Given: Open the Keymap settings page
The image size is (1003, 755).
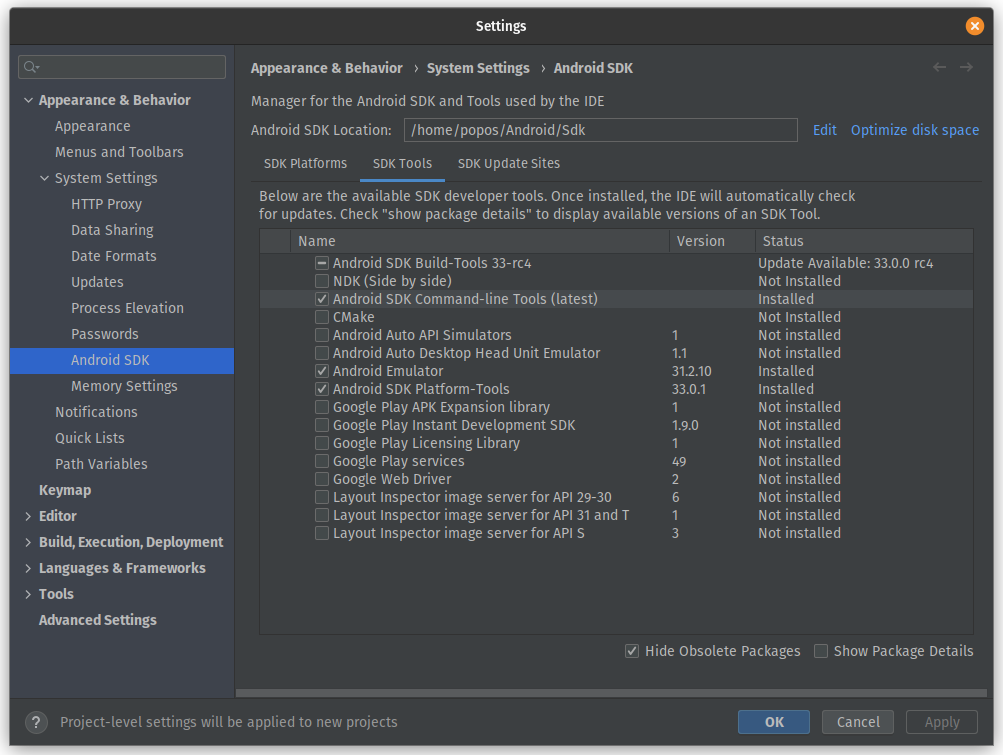Looking at the screenshot, I should [x=65, y=490].
